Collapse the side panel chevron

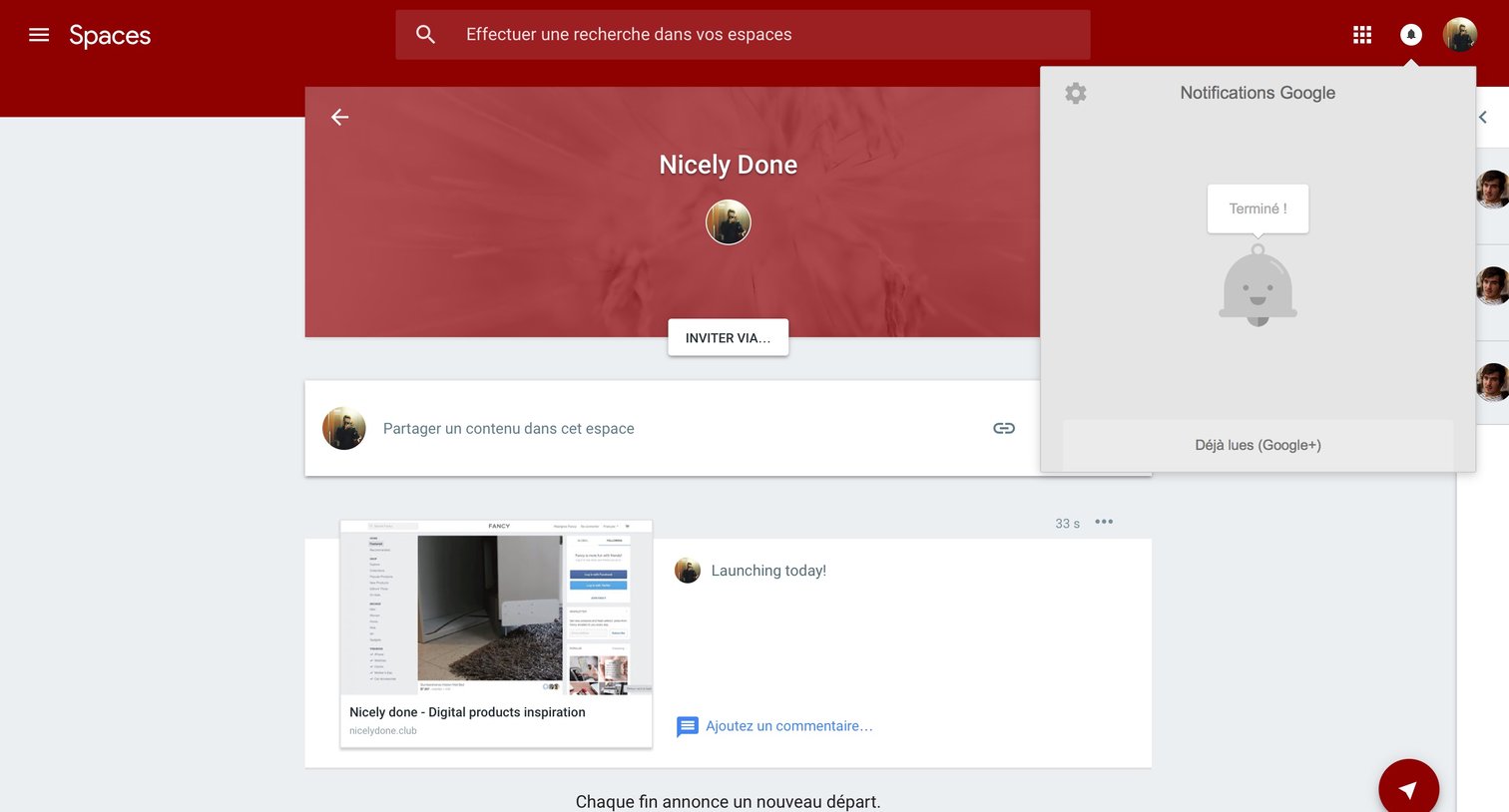pos(1483,118)
